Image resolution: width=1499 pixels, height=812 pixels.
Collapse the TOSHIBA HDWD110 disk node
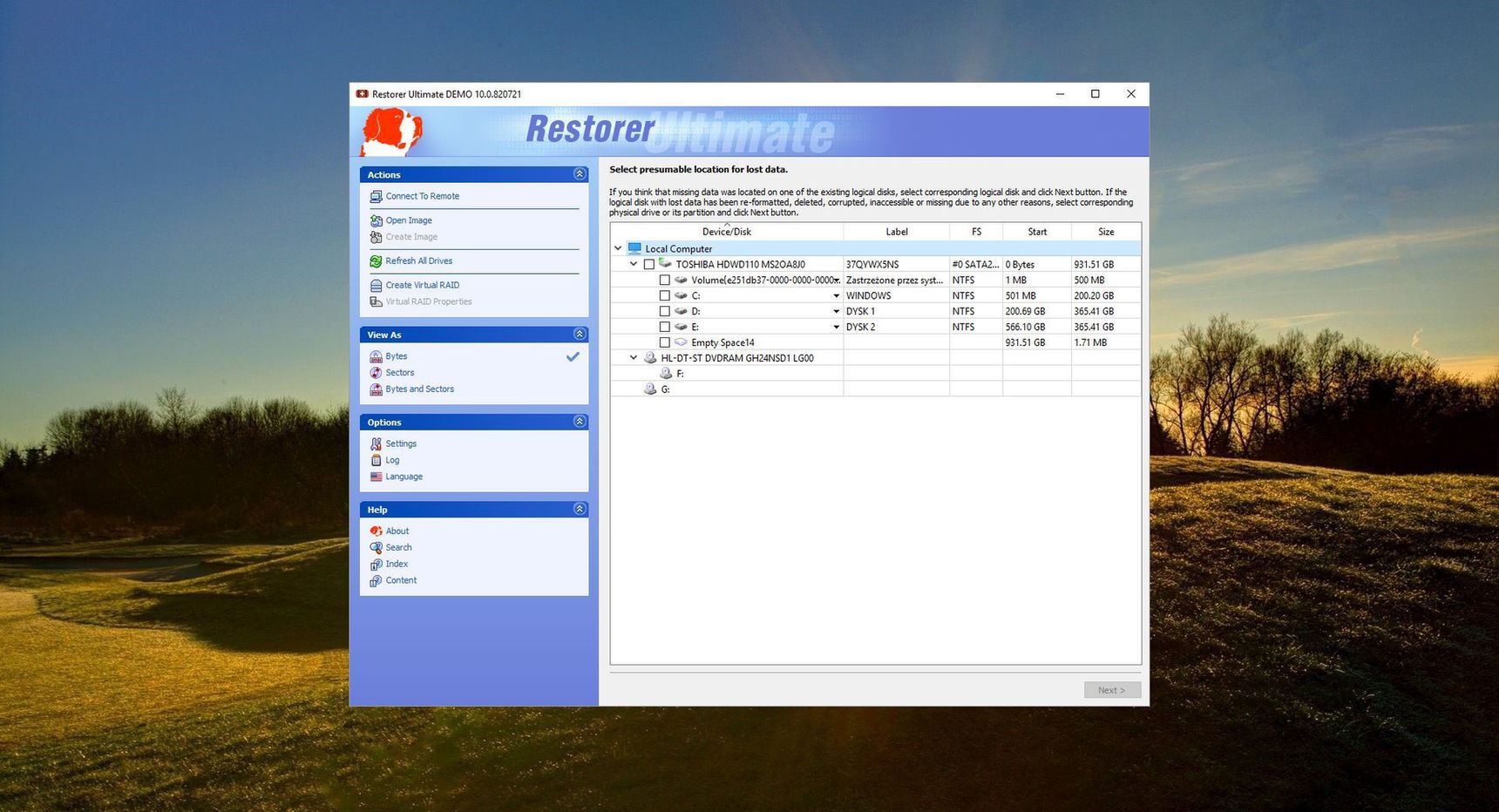(634, 265)
